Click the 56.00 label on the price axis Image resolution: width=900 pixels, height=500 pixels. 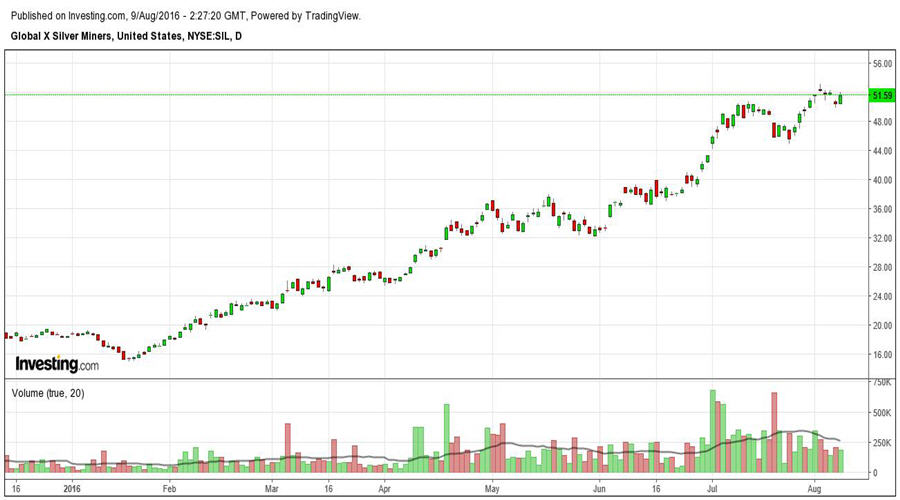tap(882, 64)
